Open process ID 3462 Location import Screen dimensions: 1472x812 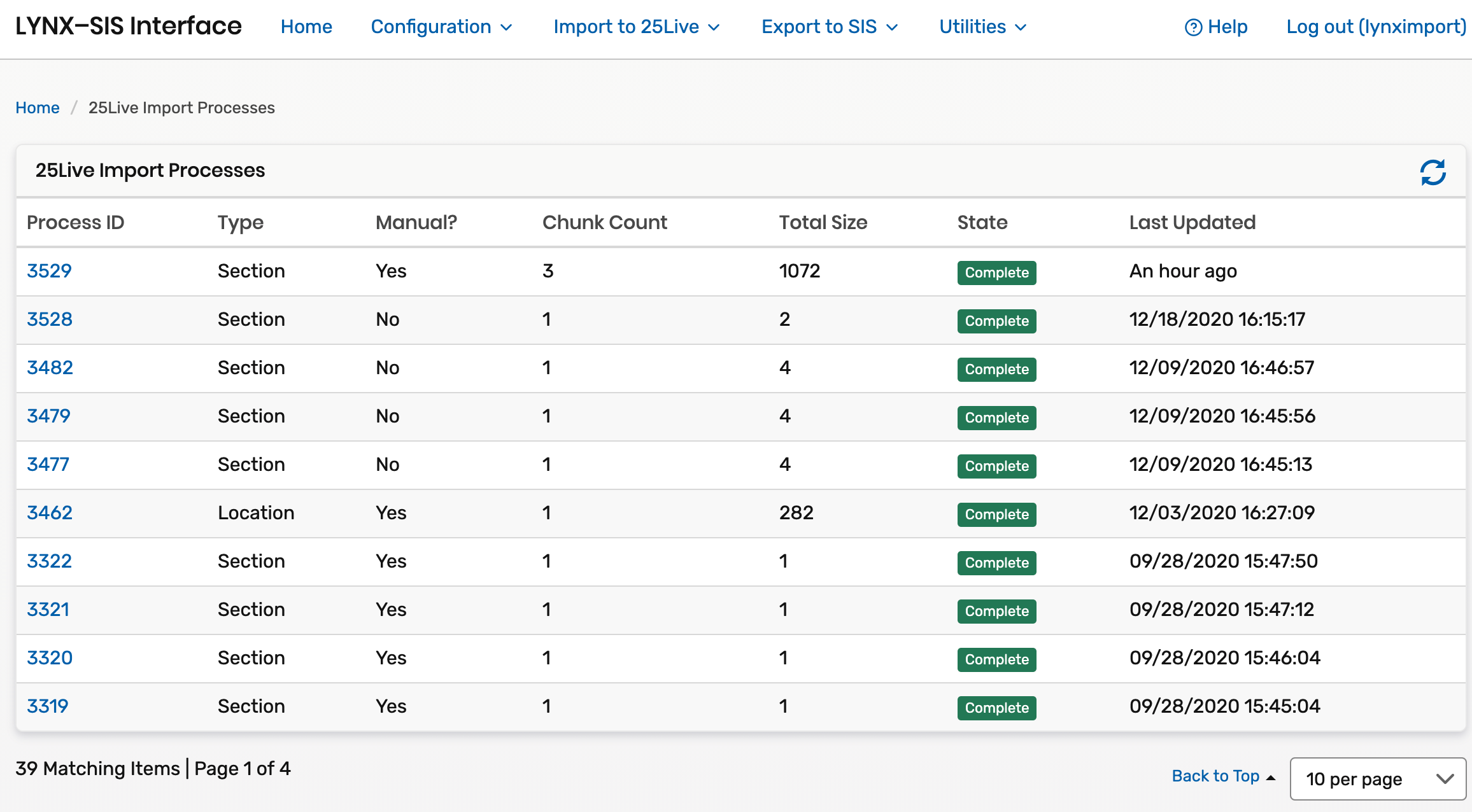tap(50, 513)
